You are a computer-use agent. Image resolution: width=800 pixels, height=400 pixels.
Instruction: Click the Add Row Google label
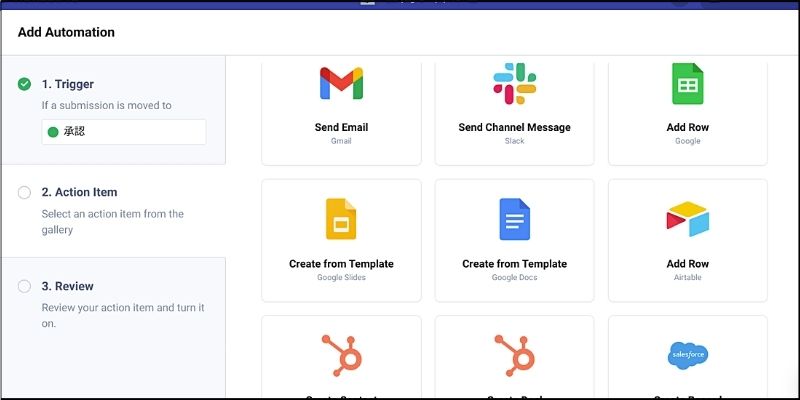(x=687, y=128)
